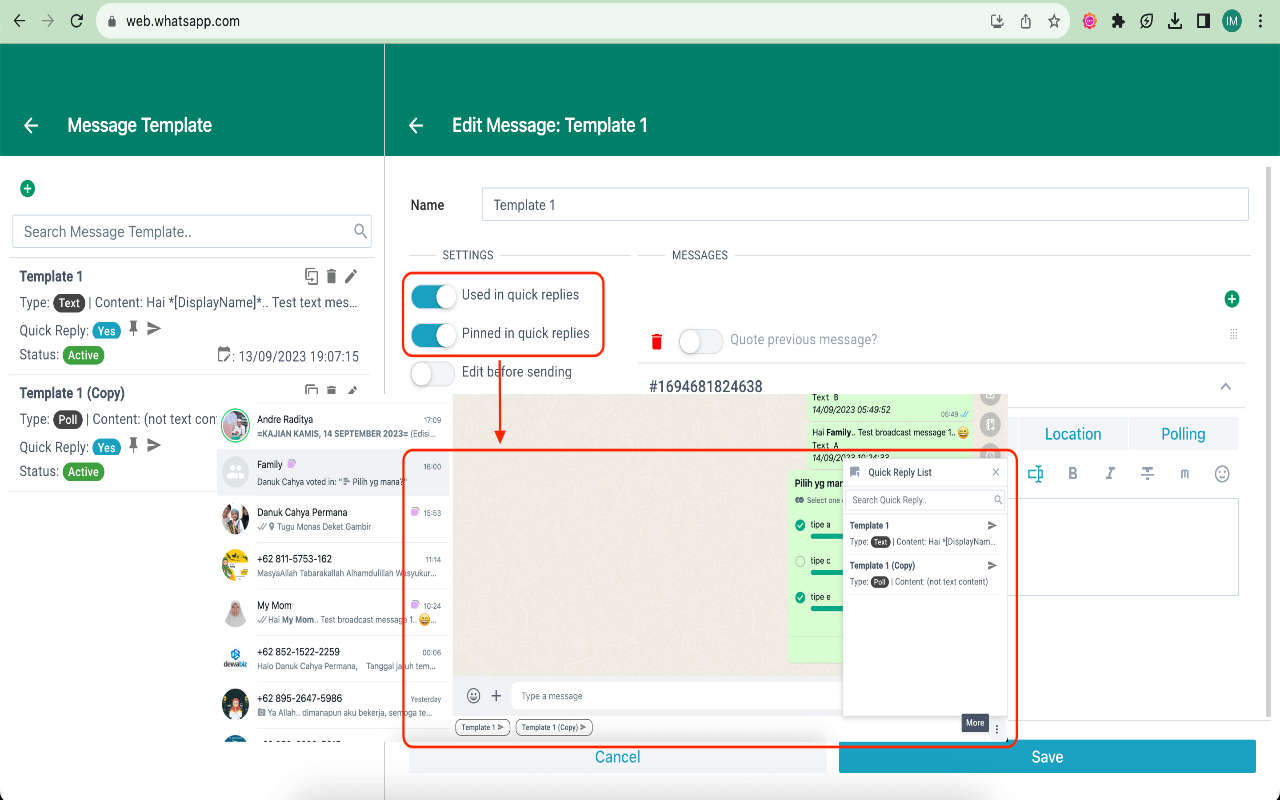Click the Danuk Cahya Permana chat in the preview
Screen dimensions: 1280x800
coord(332,519)
